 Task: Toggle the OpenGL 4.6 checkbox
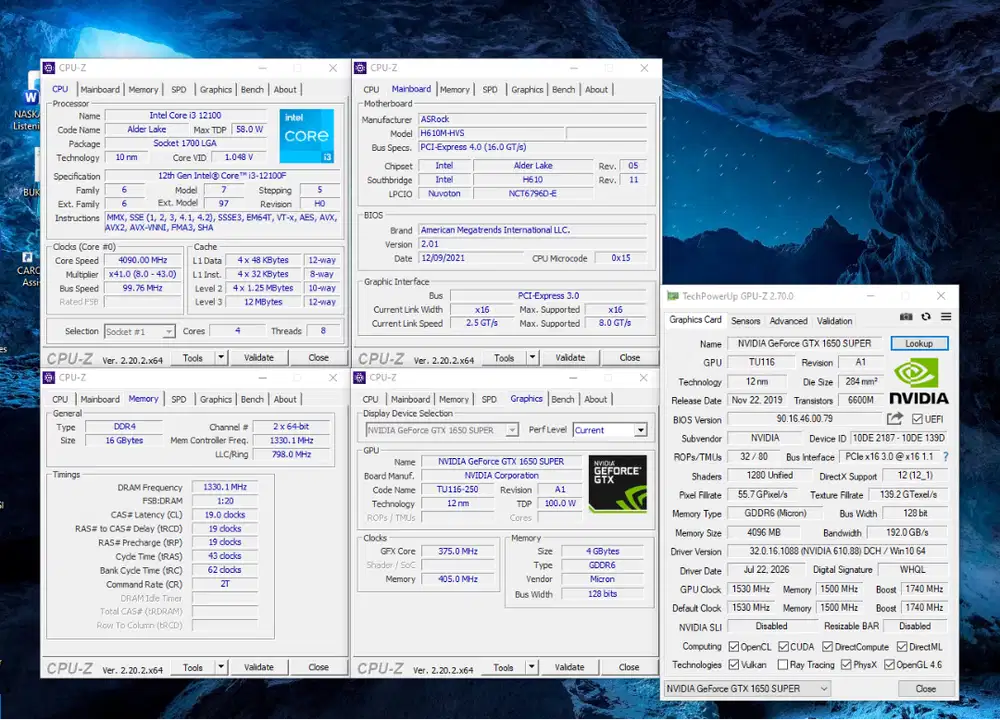coord(890,665)
